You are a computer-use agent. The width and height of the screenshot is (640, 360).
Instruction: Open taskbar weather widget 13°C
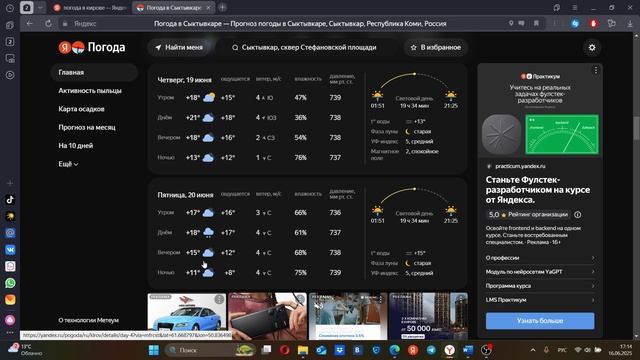(x=25, y=350)
